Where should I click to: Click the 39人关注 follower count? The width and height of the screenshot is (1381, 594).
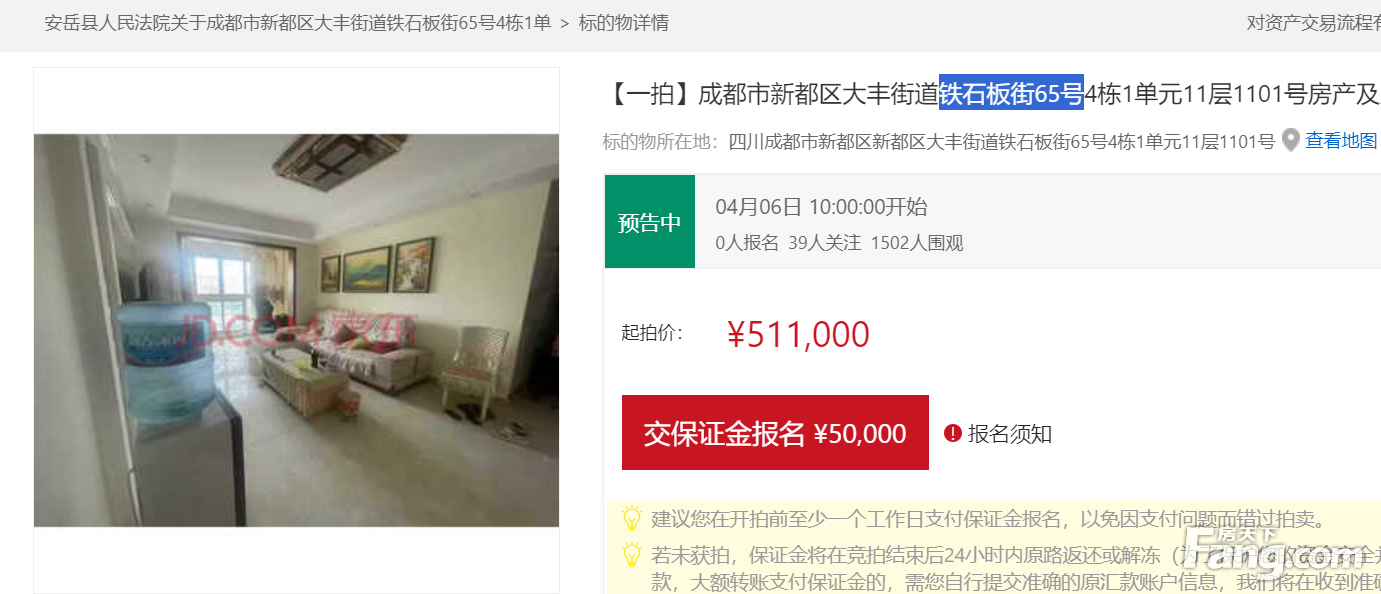point(824,243)
